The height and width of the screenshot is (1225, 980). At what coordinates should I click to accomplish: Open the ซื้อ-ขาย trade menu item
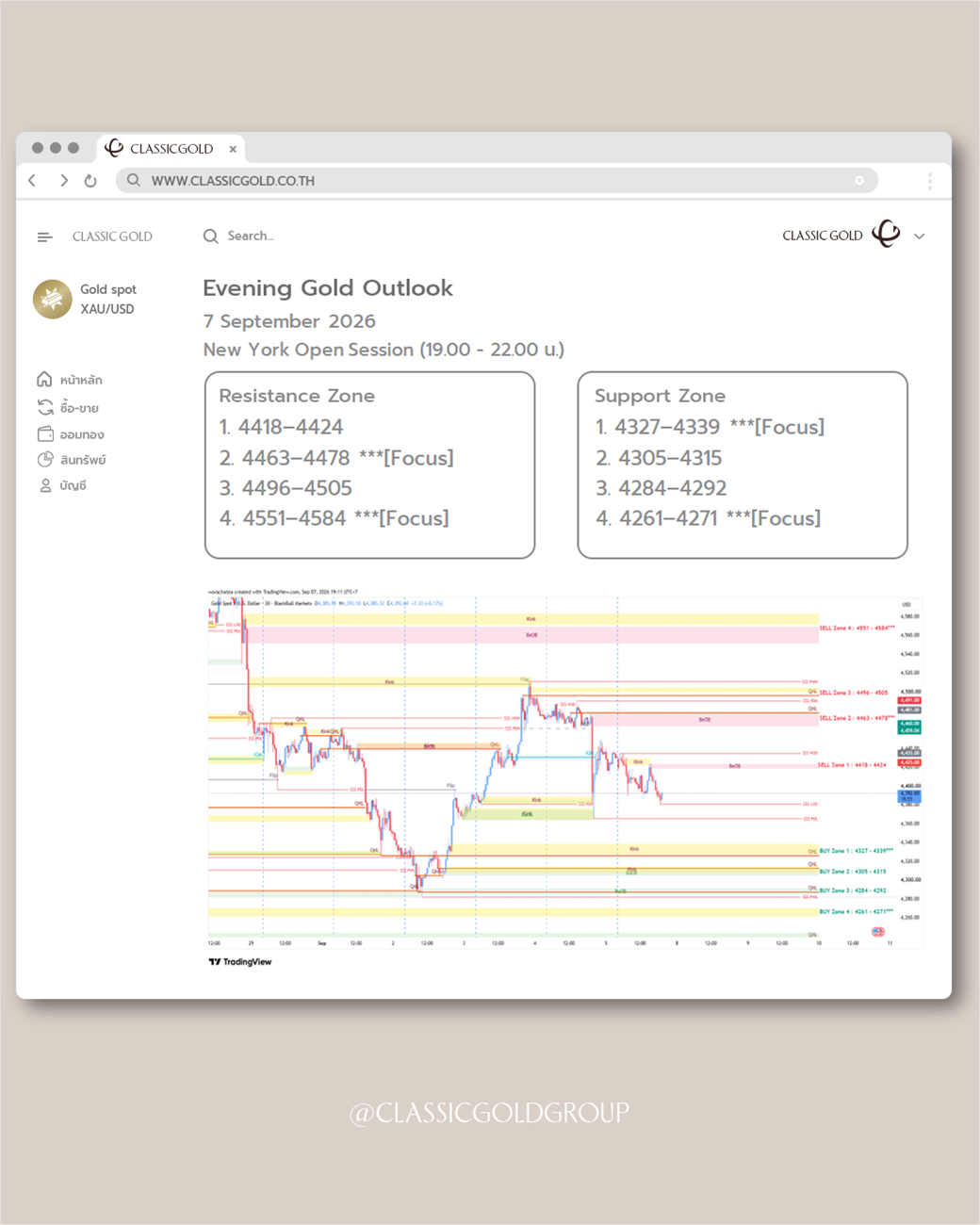68,407
